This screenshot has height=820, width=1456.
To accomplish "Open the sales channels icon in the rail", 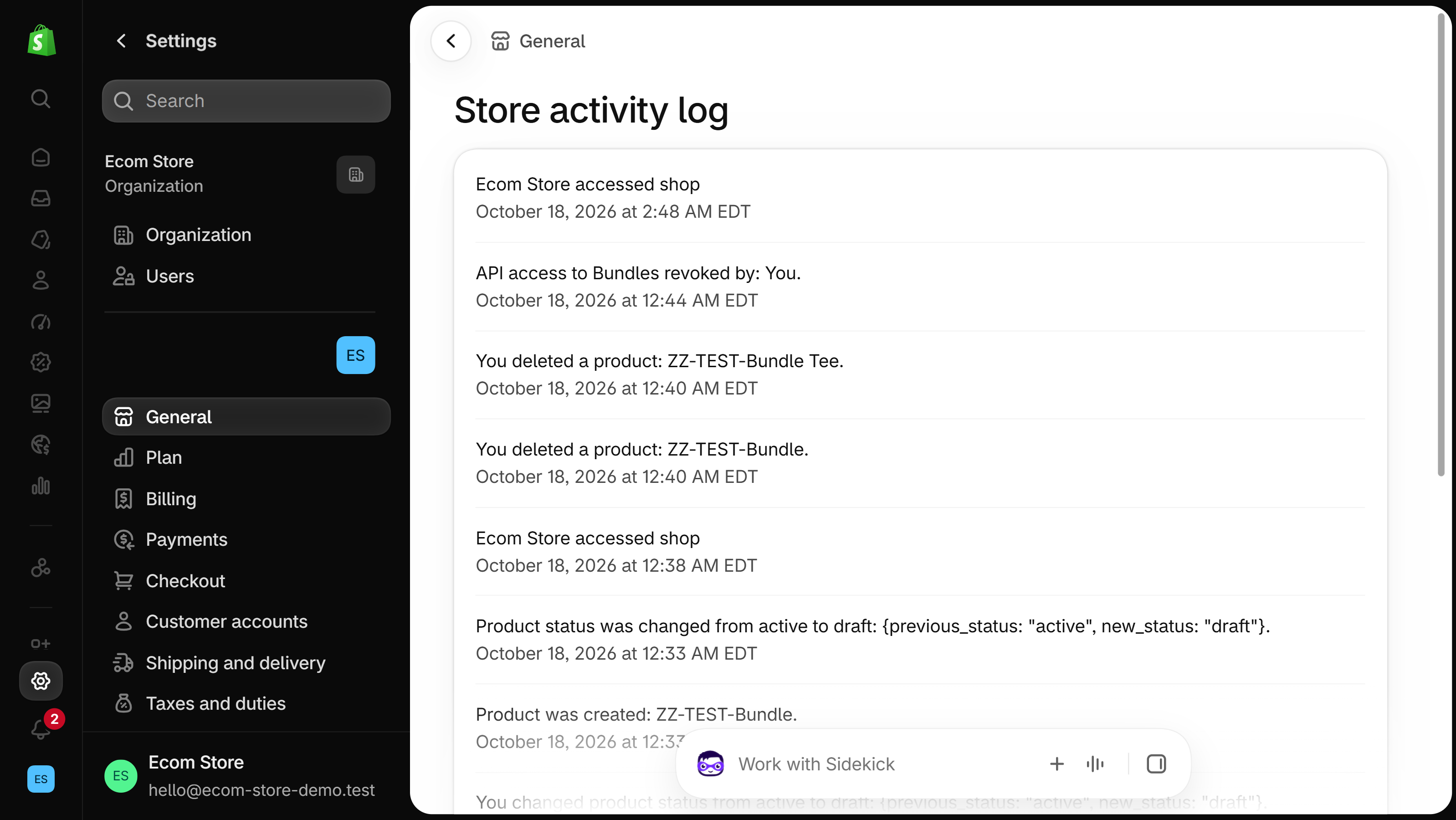I will pyautogui.click(x=41, y=567).
